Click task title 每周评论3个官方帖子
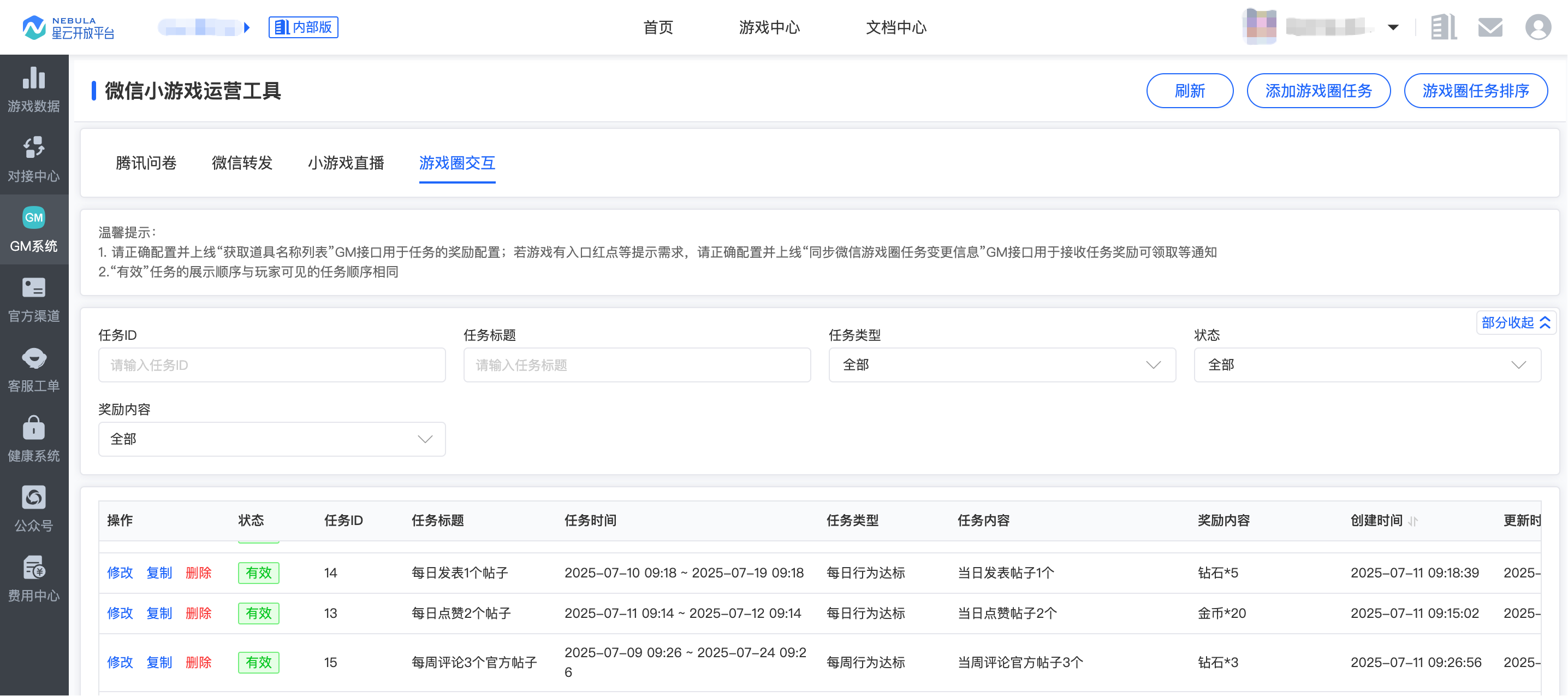This screenshot has width=1568, height=696. click(x=474, y=663)
